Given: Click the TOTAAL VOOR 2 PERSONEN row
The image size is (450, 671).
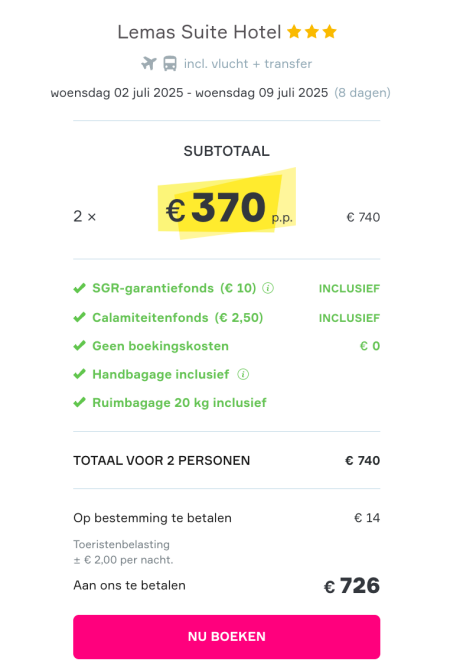Looking at the screenshot, I should point(227,460).
